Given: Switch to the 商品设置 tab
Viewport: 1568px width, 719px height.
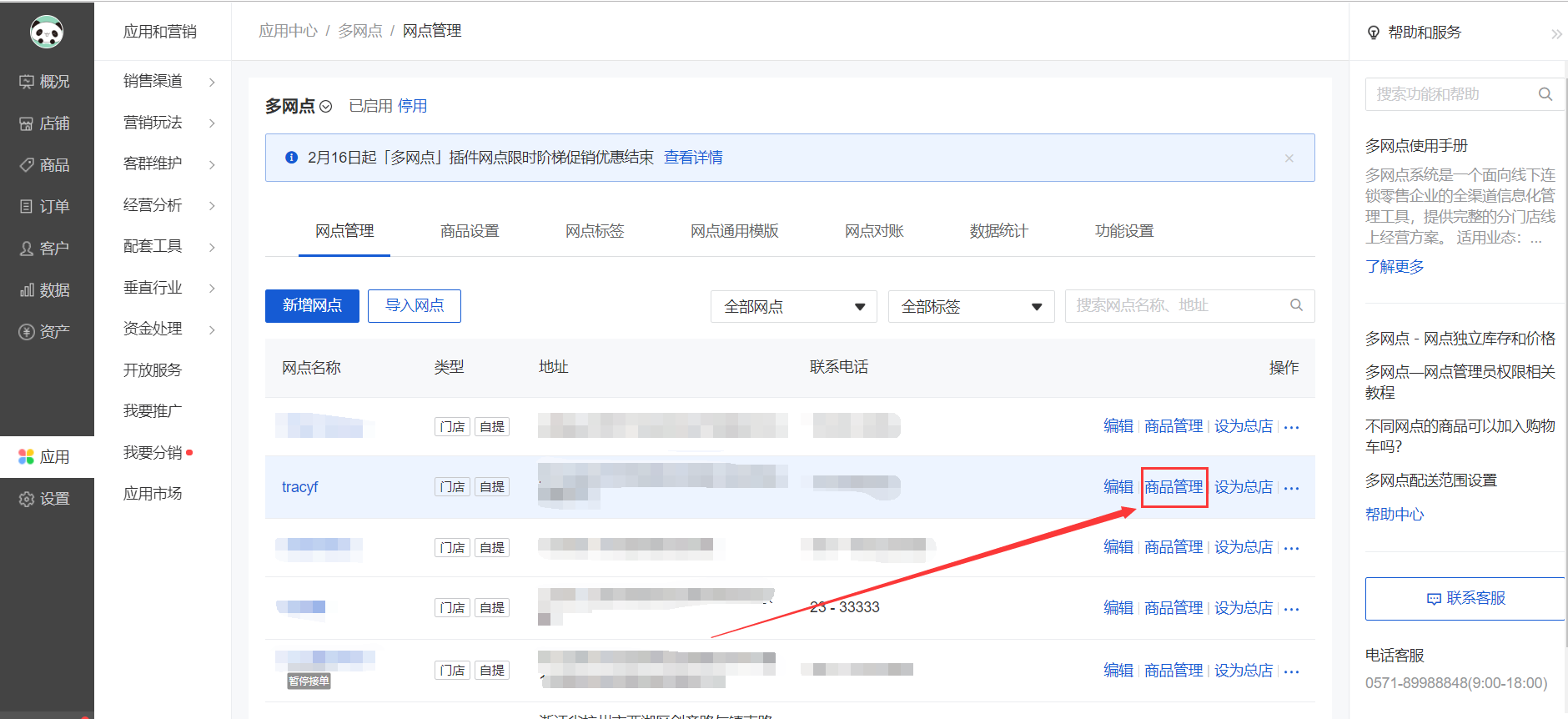Looking at the screenshot, I should click(470, 231).
